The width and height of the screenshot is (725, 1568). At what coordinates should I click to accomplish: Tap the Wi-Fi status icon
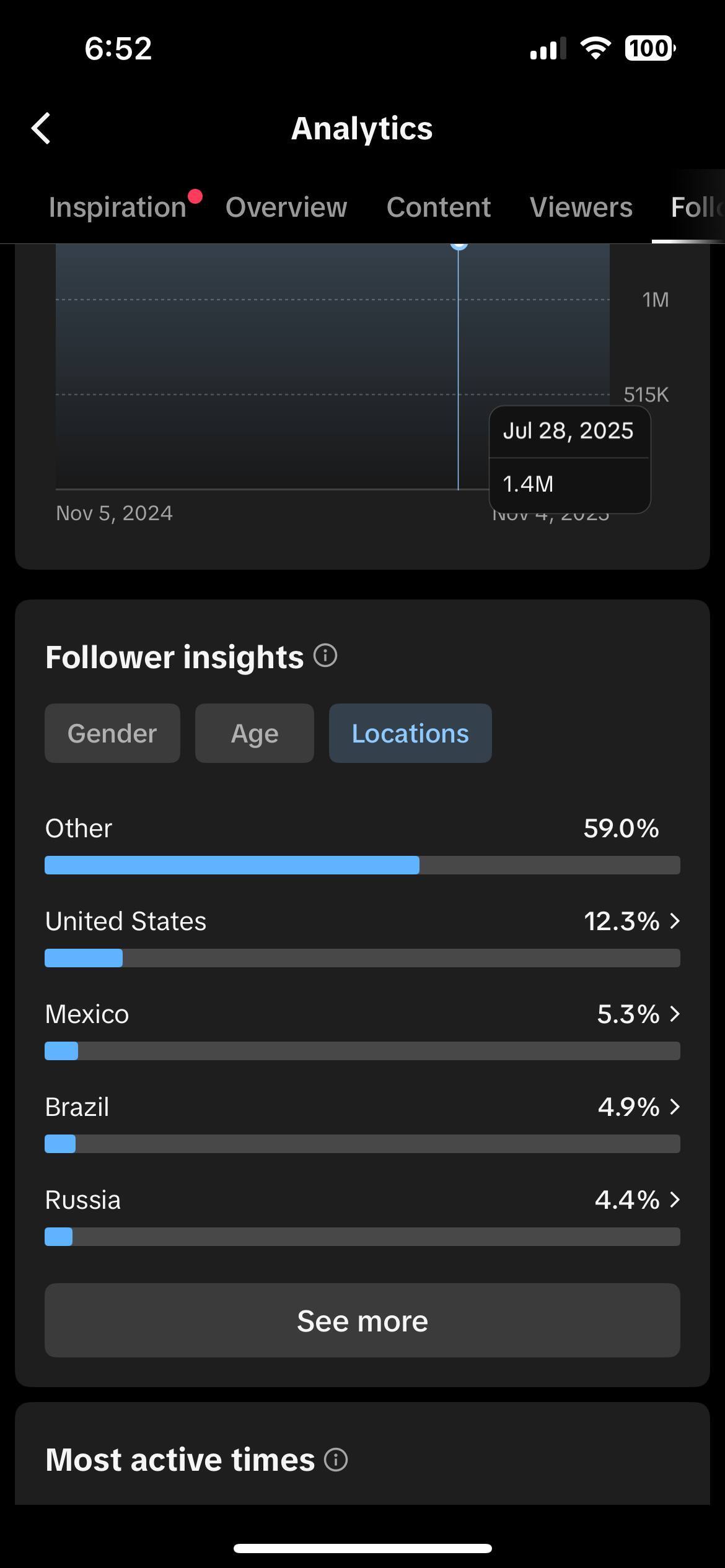pos(595,48)
